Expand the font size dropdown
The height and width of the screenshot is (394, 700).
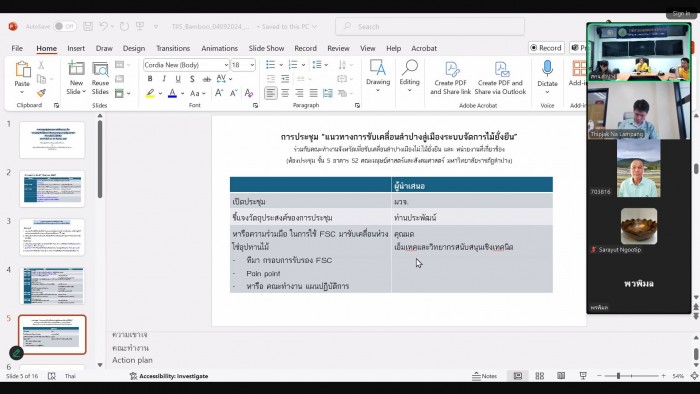click(x=252, y=65)
